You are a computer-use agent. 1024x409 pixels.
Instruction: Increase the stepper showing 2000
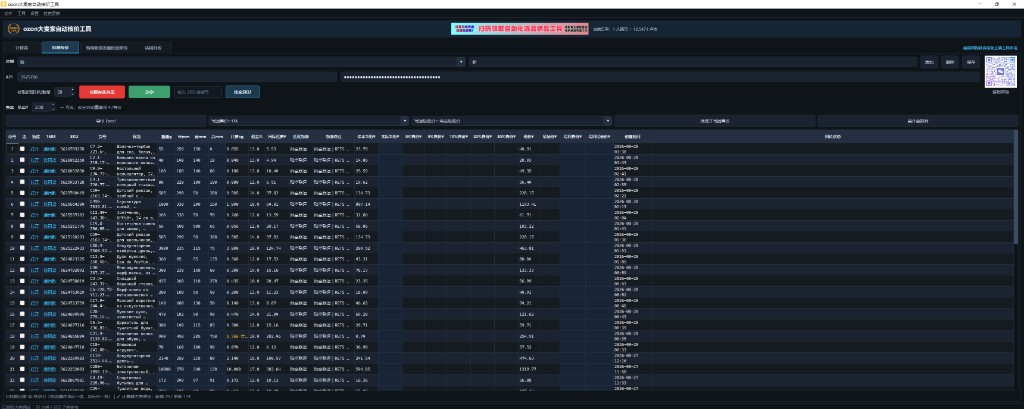(52, 105)
